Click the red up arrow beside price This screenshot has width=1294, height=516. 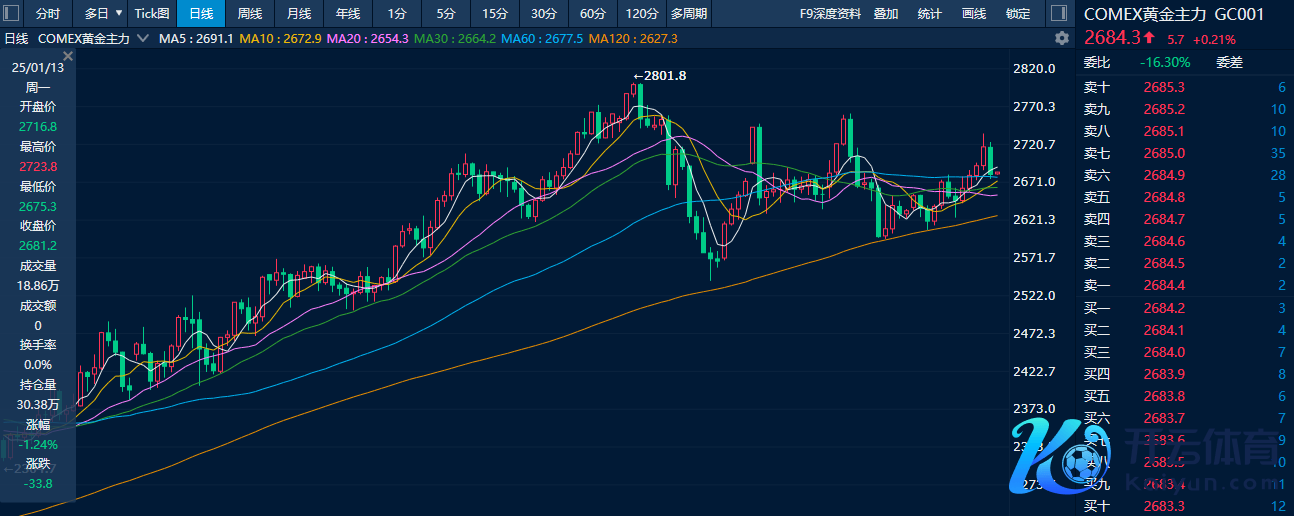coord(1149,39)
